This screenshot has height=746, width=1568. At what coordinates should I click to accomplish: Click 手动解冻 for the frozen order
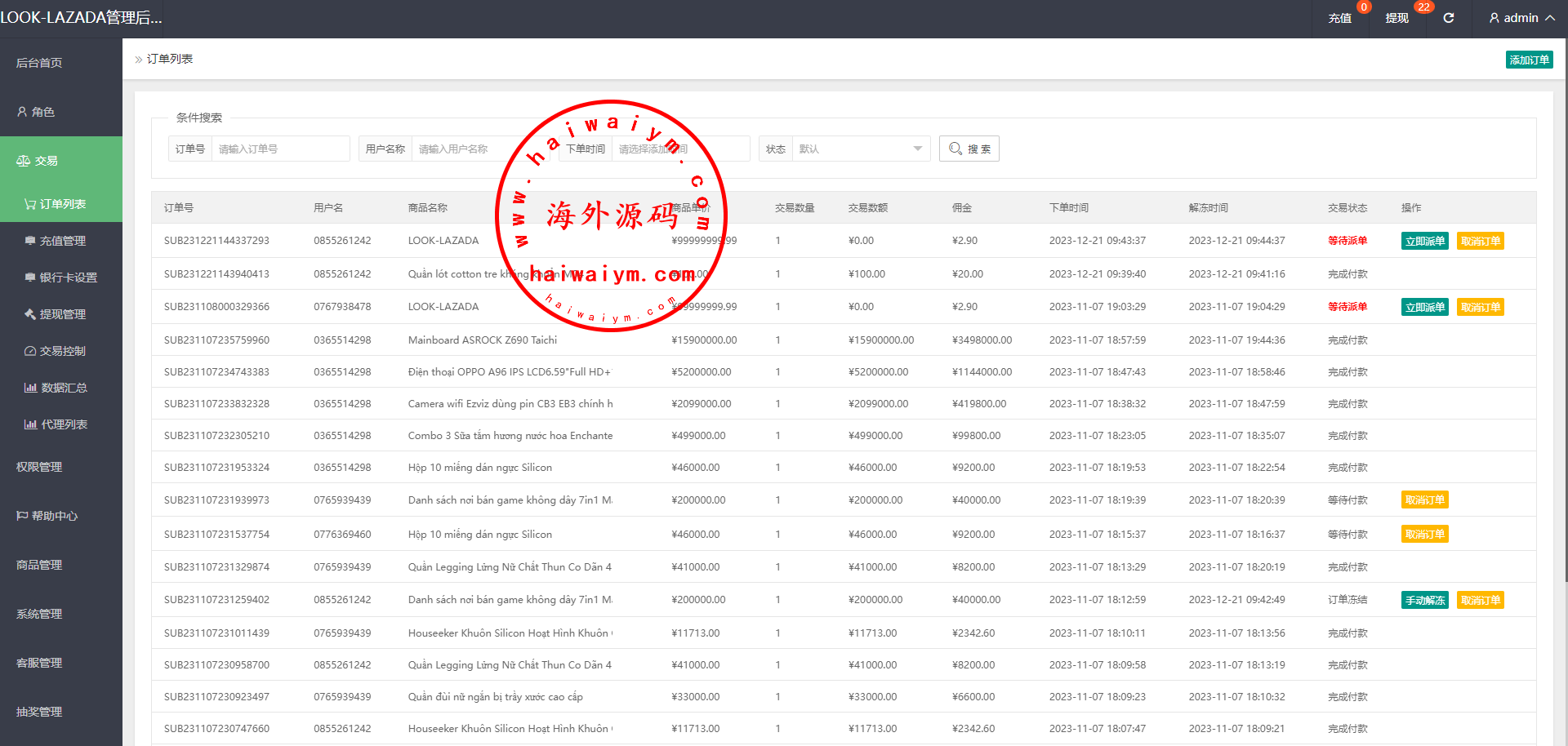point(1424,600)
